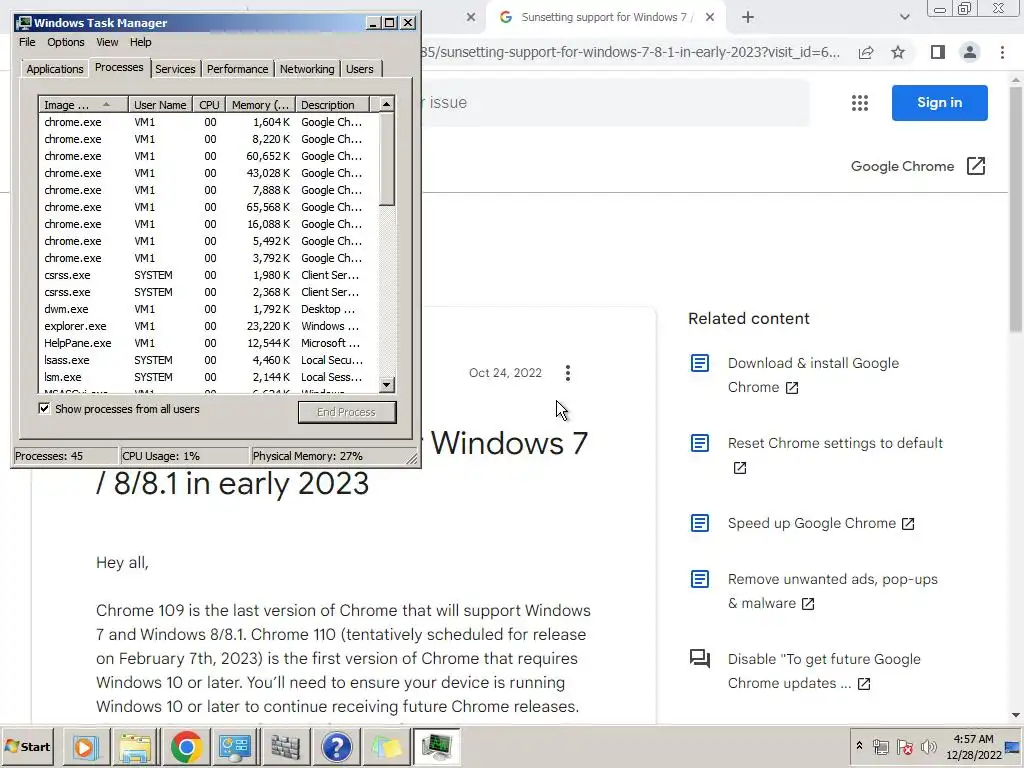Click the process list scrollbar thumb
This screenshot has height=768, width=1024.
pos(387,159)
